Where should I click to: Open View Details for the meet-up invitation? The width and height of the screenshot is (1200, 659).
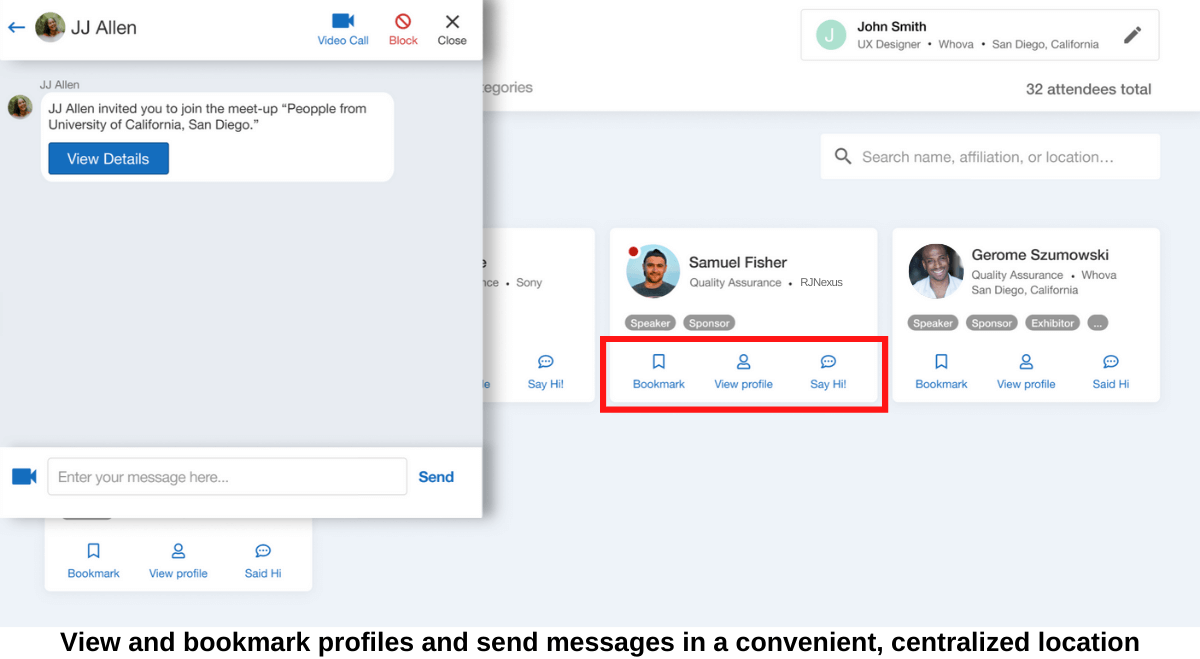click(107, 158)
